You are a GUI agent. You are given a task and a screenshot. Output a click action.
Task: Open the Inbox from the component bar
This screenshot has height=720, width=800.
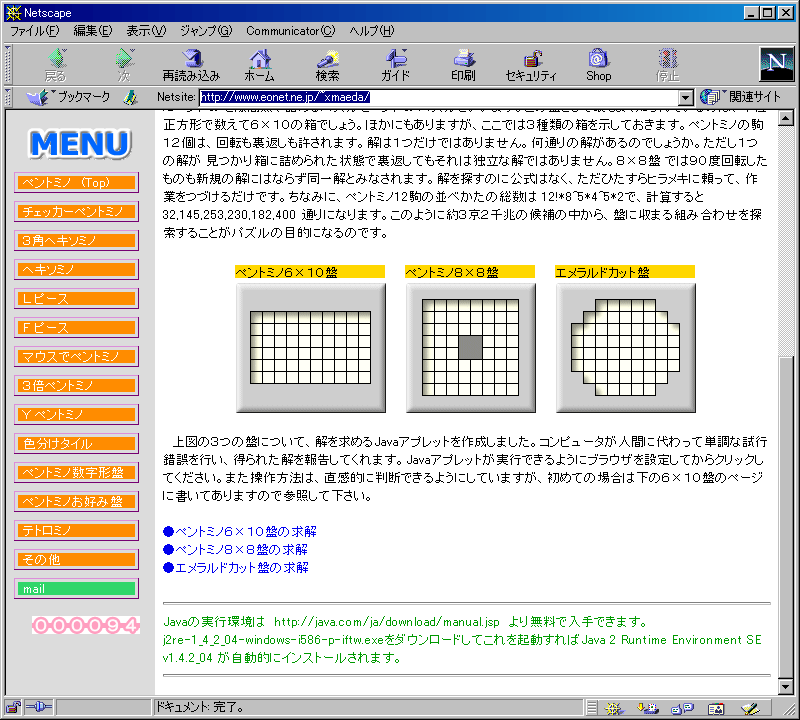click(648, 708)
